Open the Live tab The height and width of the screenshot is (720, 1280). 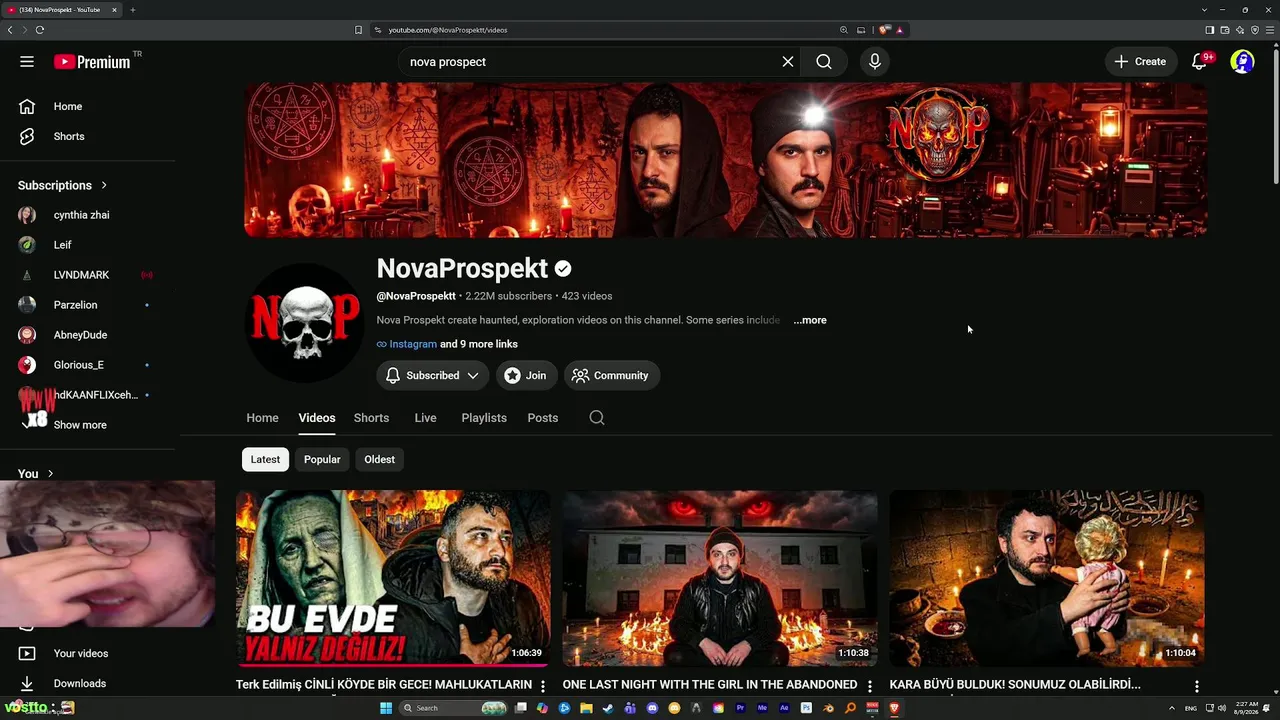[x=426, y=418]
